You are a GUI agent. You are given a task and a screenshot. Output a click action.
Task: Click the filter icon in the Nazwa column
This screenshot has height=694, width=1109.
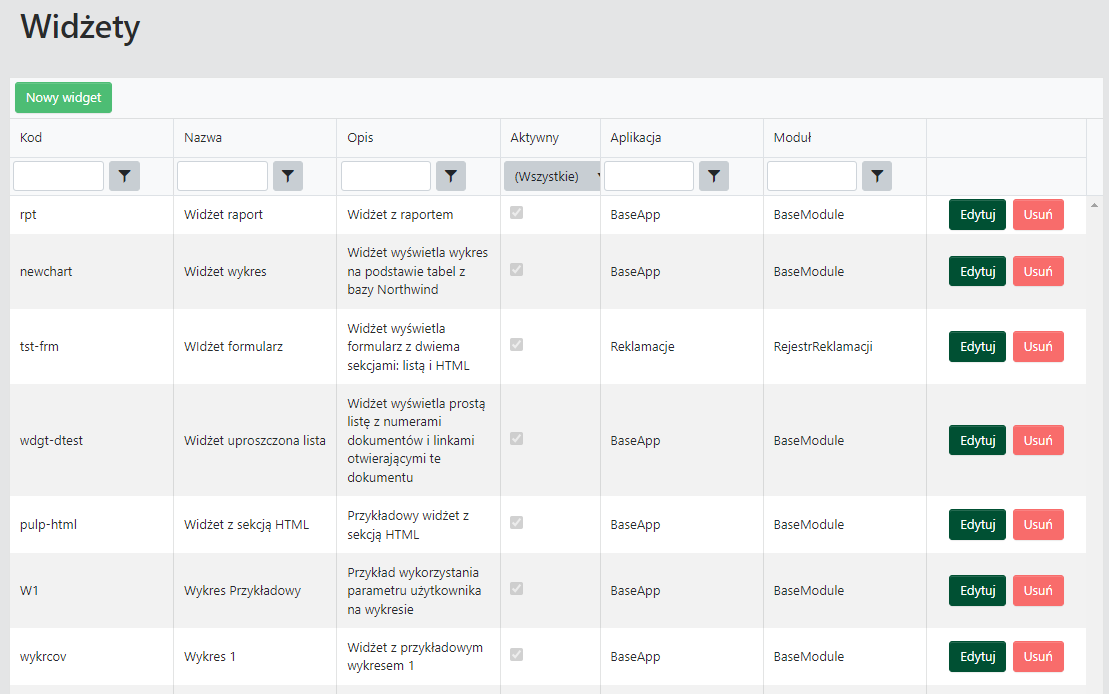click(x=288, y=175)
